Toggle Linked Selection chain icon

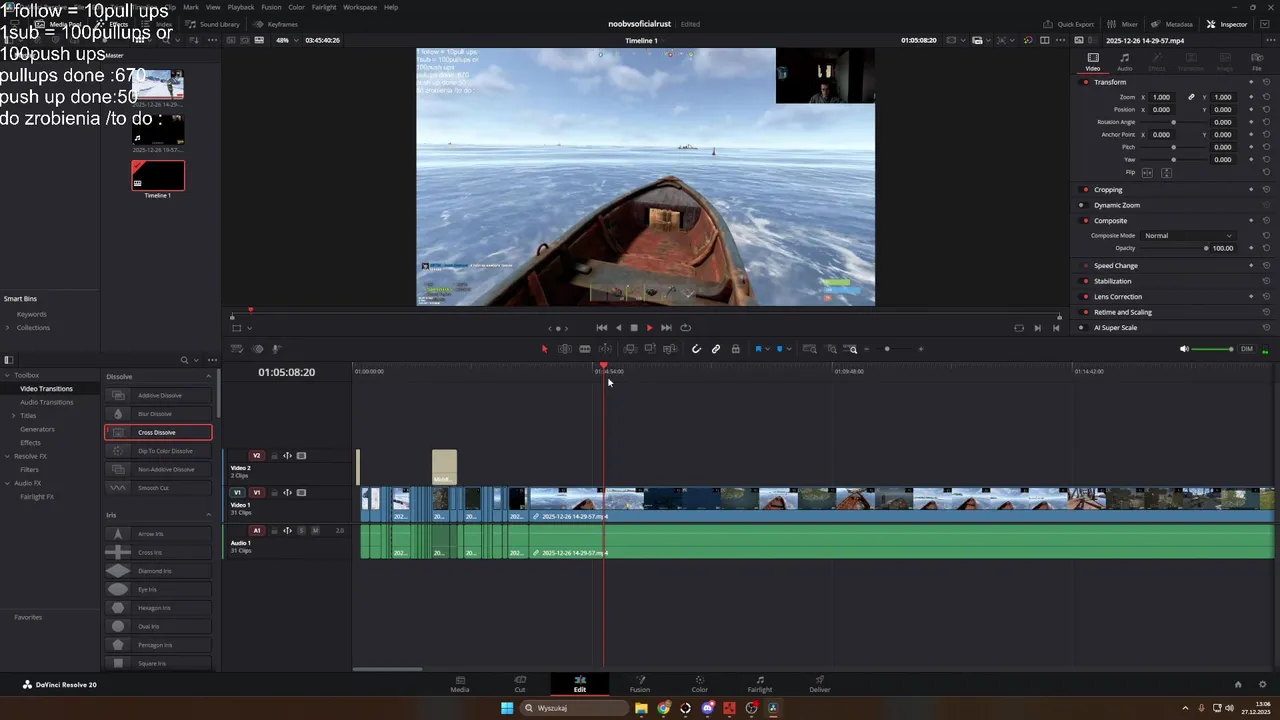tap(716, 349)
